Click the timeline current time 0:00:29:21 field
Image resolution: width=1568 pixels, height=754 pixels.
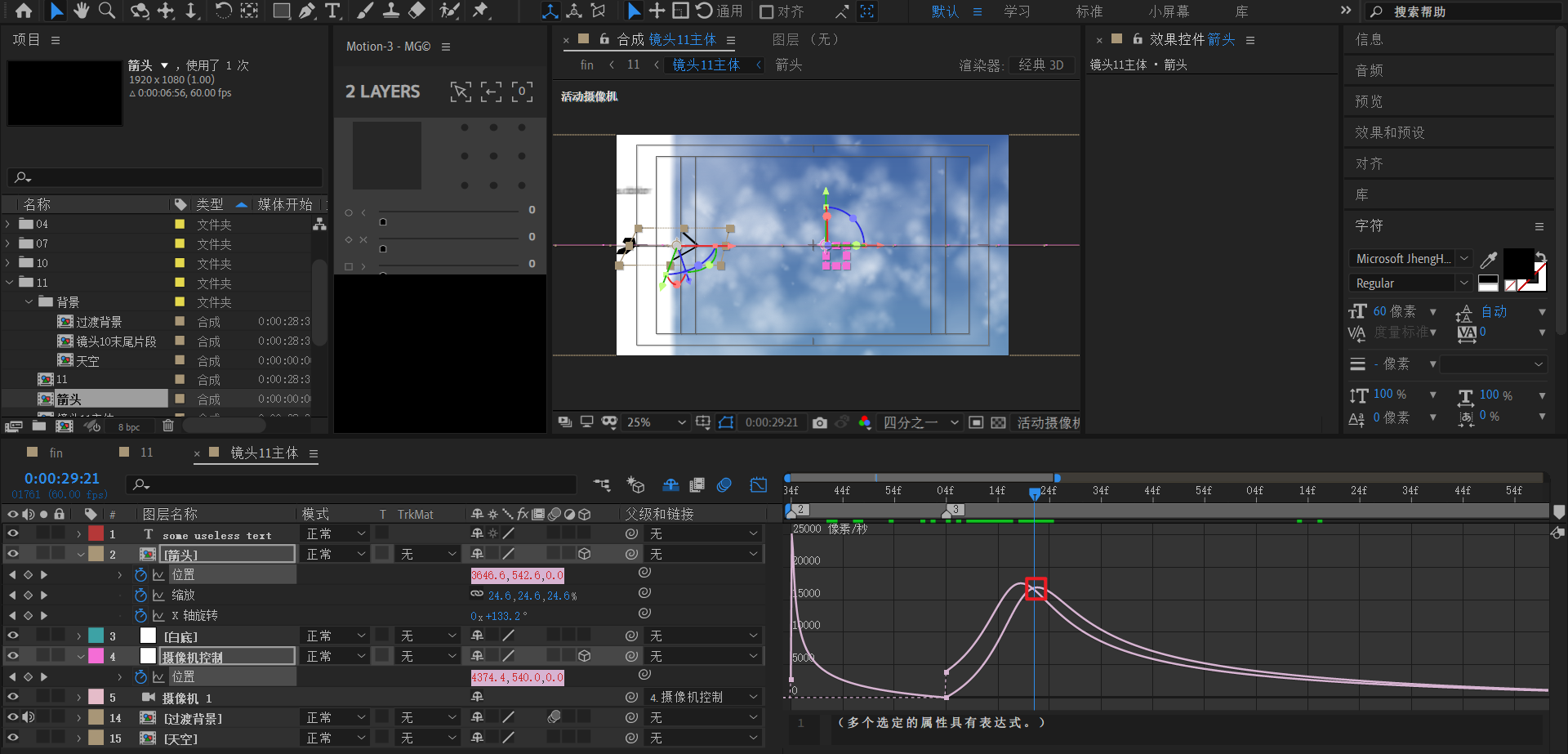pyautogui.click(x=62, y=478)
